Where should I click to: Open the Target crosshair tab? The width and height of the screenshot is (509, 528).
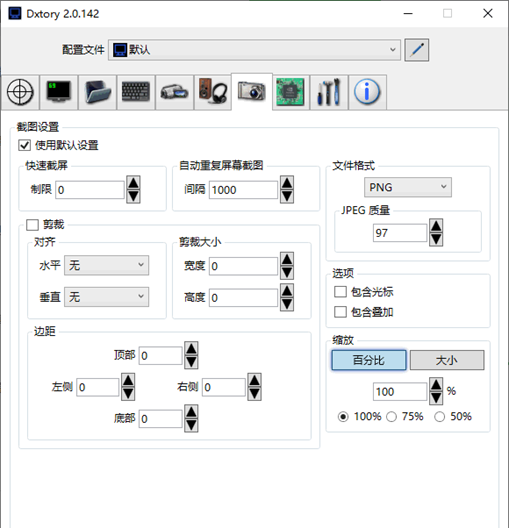coord(20,92)
